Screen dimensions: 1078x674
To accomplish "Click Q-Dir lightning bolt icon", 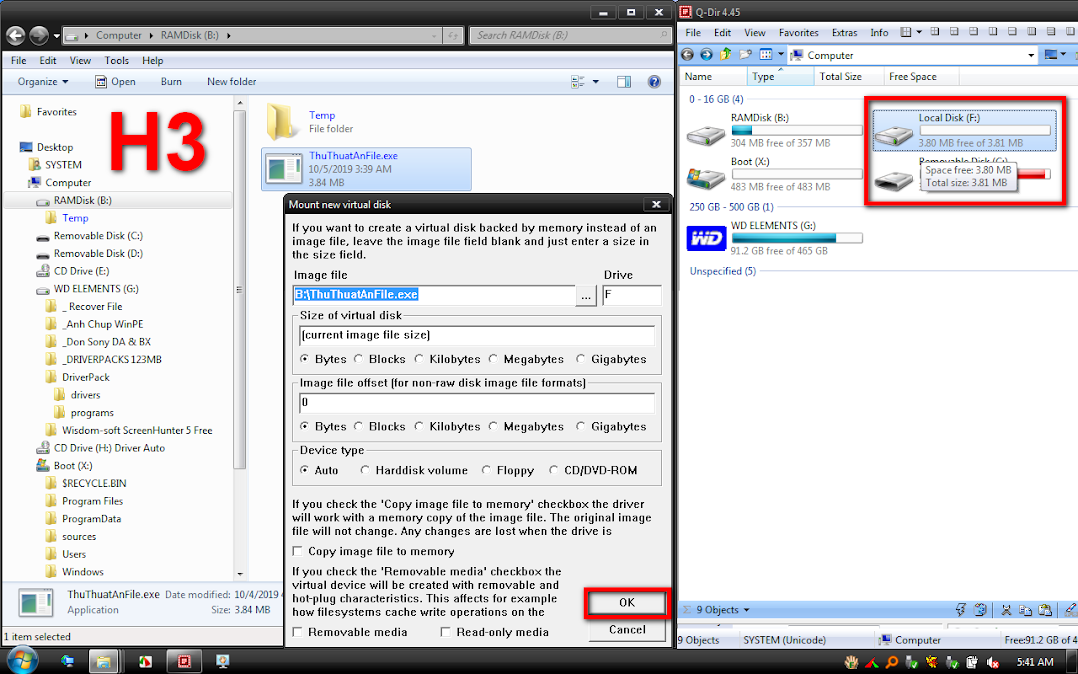I will coord(960,609).
